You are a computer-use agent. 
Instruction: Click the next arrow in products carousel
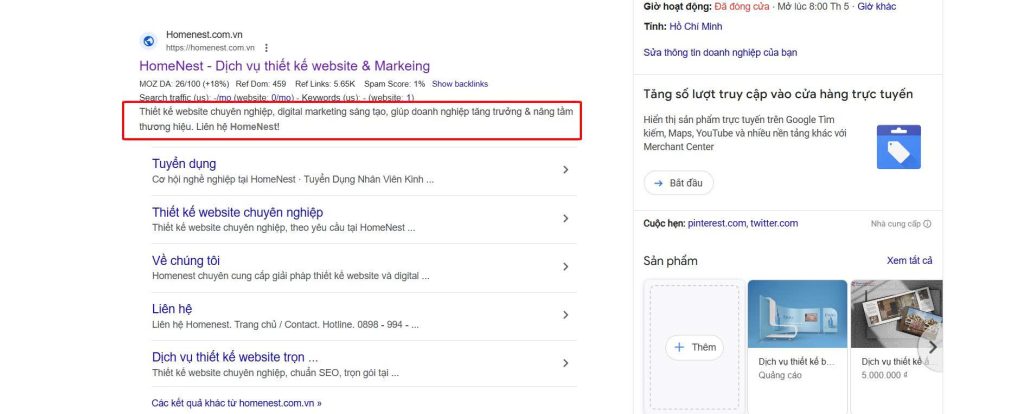[933, 347]
